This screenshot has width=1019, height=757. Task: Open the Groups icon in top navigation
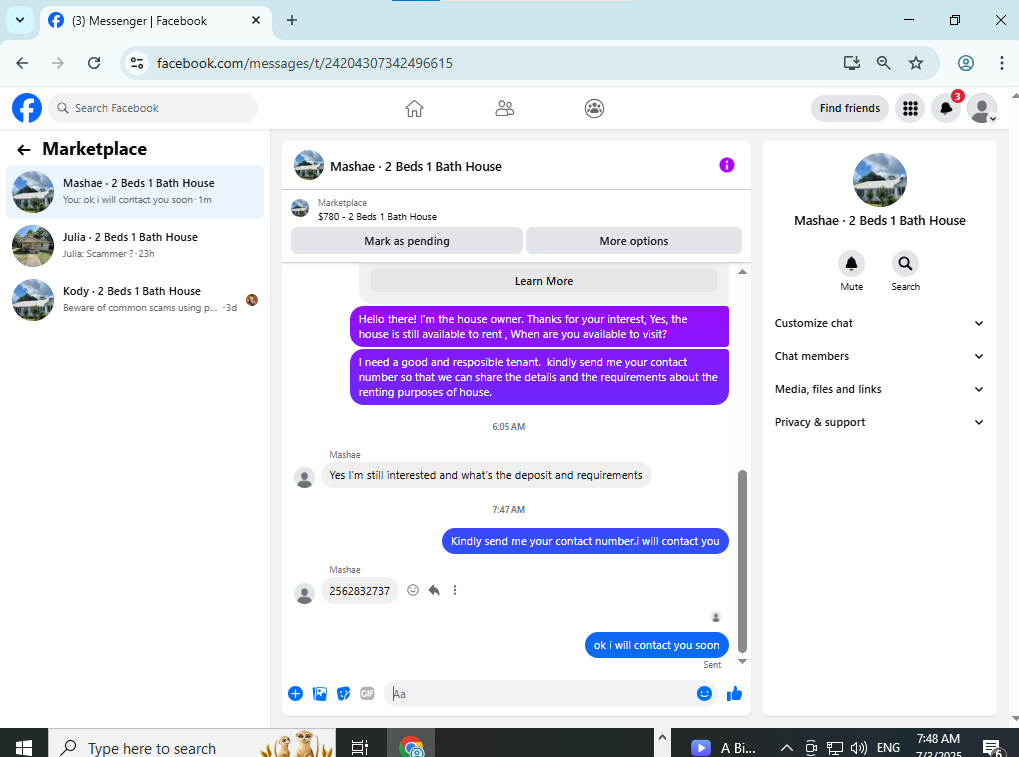tap(594, 109)
